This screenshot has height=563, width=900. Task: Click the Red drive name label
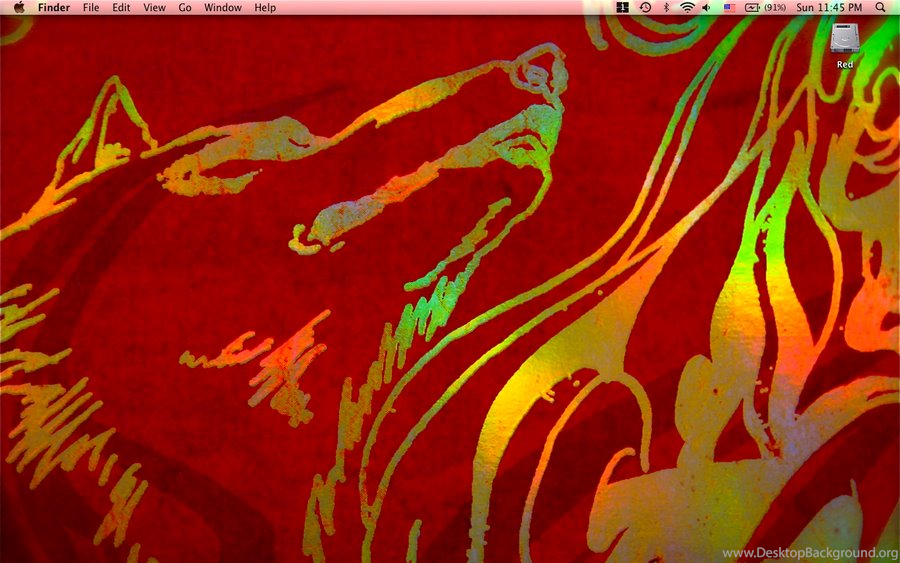tap(845, 64)
